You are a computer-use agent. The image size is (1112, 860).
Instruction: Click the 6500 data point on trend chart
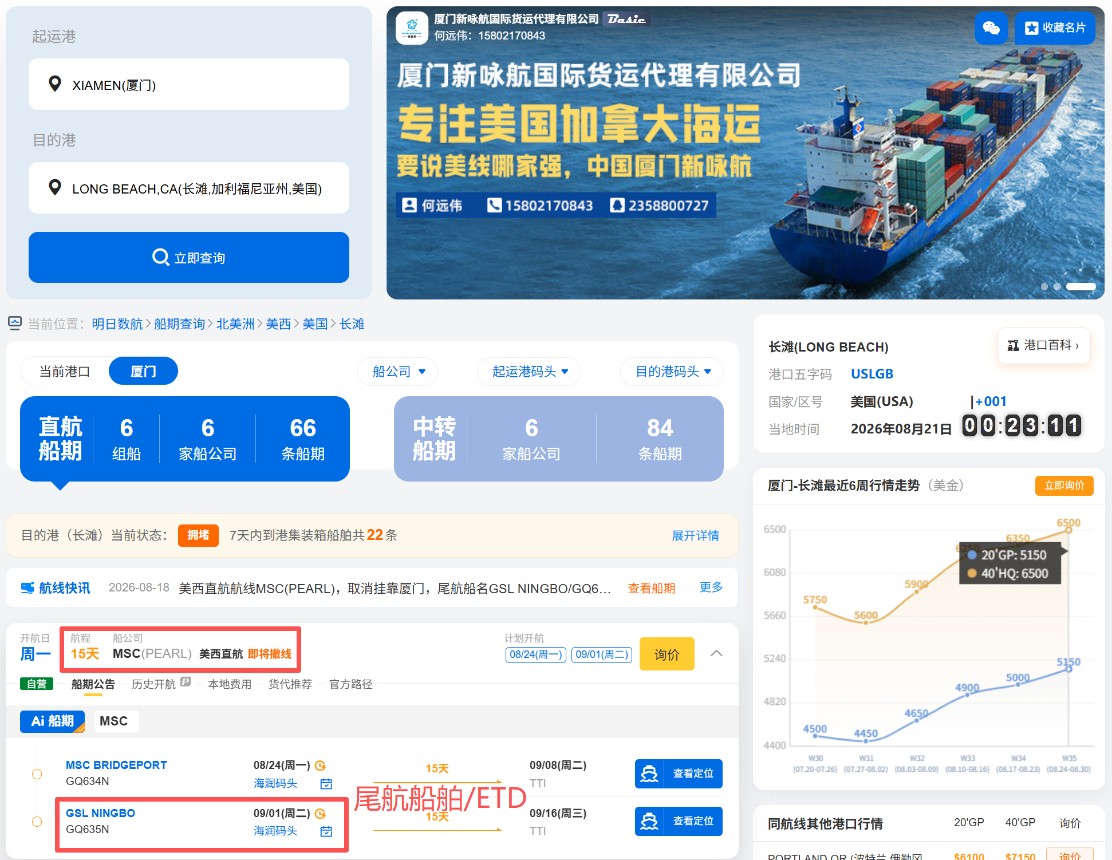[1069, 529]
